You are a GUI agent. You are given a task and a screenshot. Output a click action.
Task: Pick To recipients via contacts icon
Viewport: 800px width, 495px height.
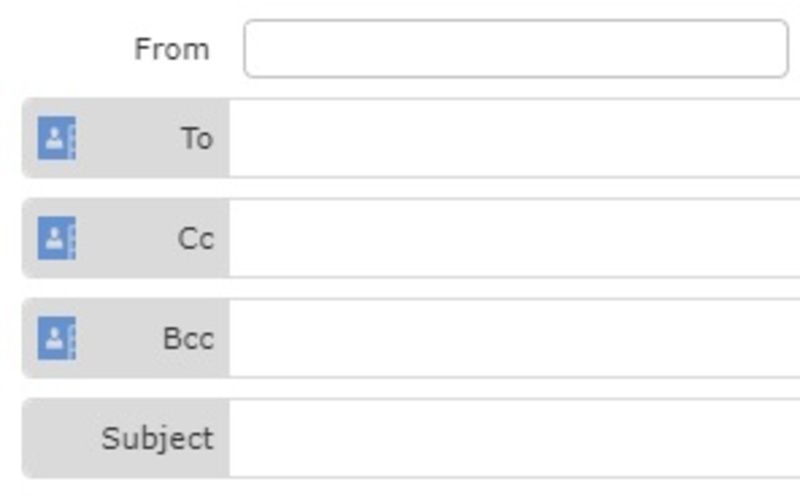click(57, 138)
